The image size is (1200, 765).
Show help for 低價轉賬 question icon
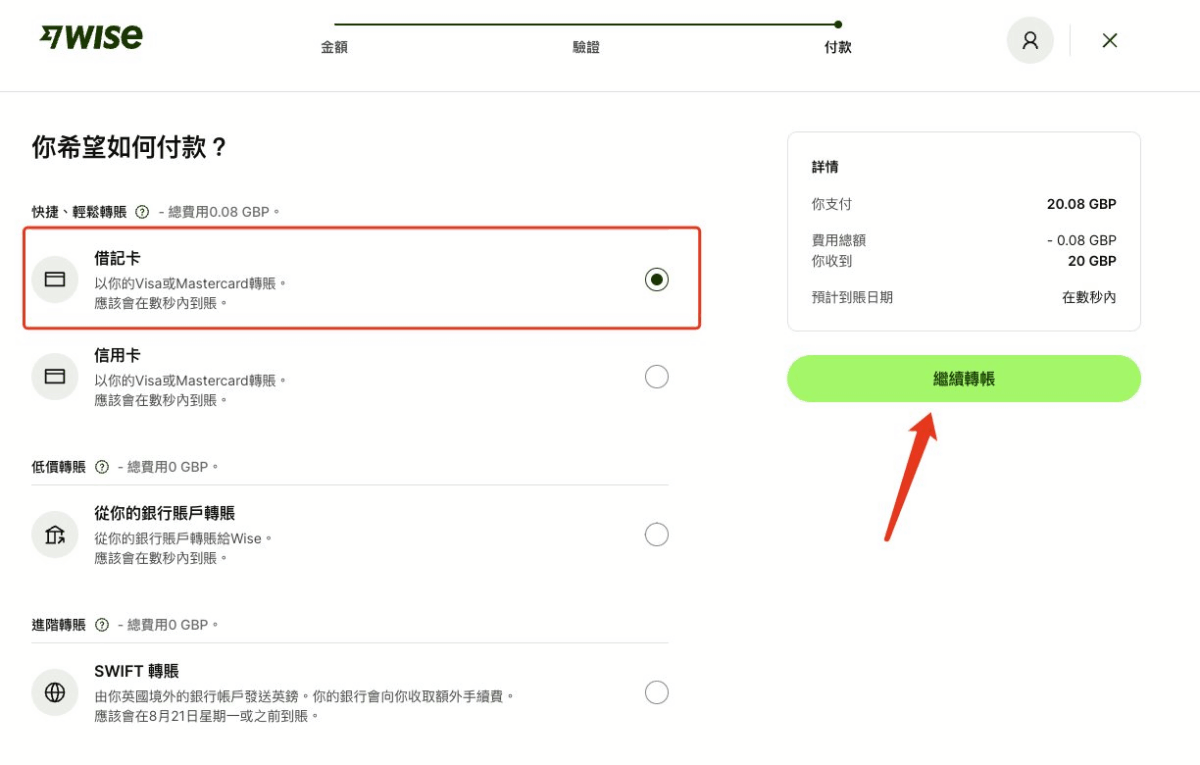coord(102,467)
